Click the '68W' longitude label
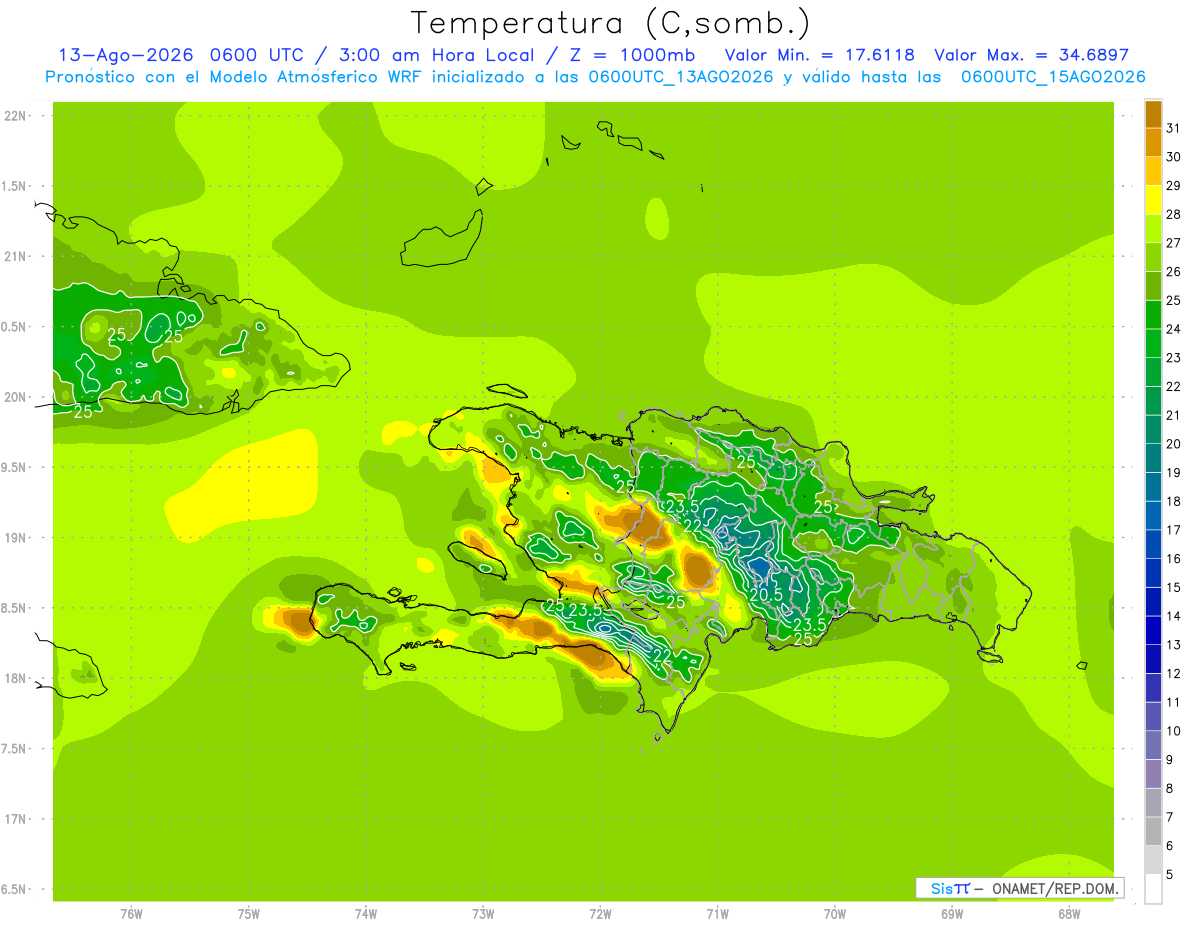The height and width of the screenshot is (927, 1200). (1069, 914)
